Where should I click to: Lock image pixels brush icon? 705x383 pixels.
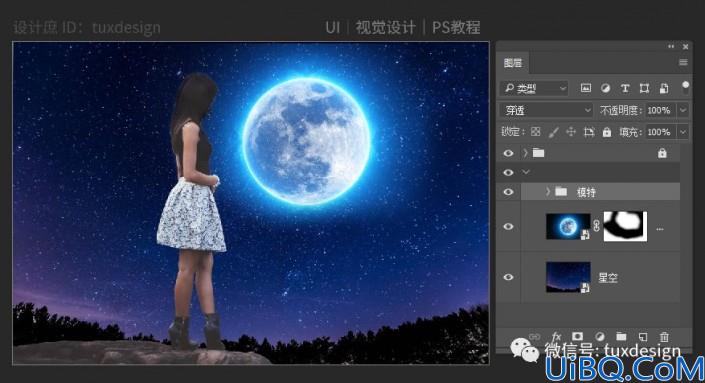click(x=553, y=132)
